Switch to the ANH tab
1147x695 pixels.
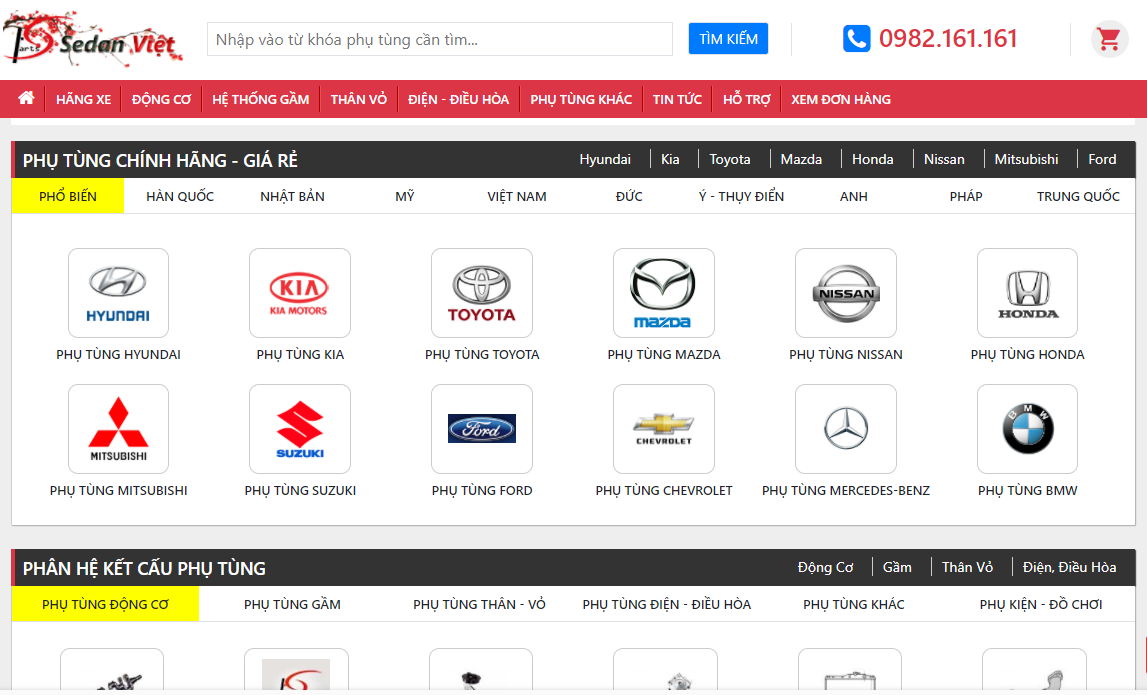coord(854,196)
